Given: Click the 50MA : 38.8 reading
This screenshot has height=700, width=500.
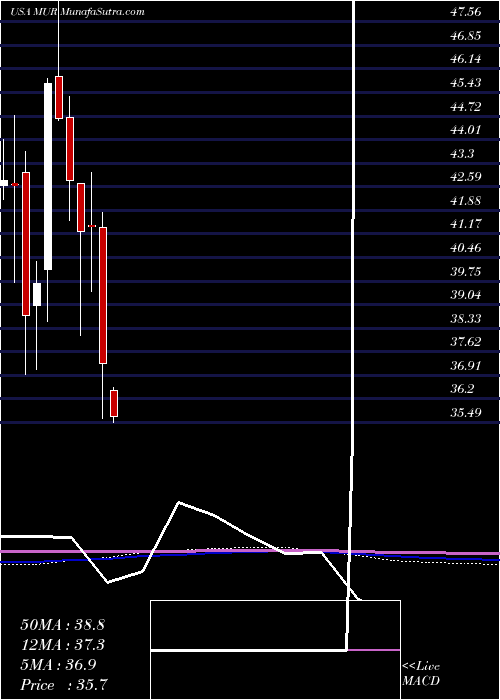Looking at the screenshot, I should 62,625.
